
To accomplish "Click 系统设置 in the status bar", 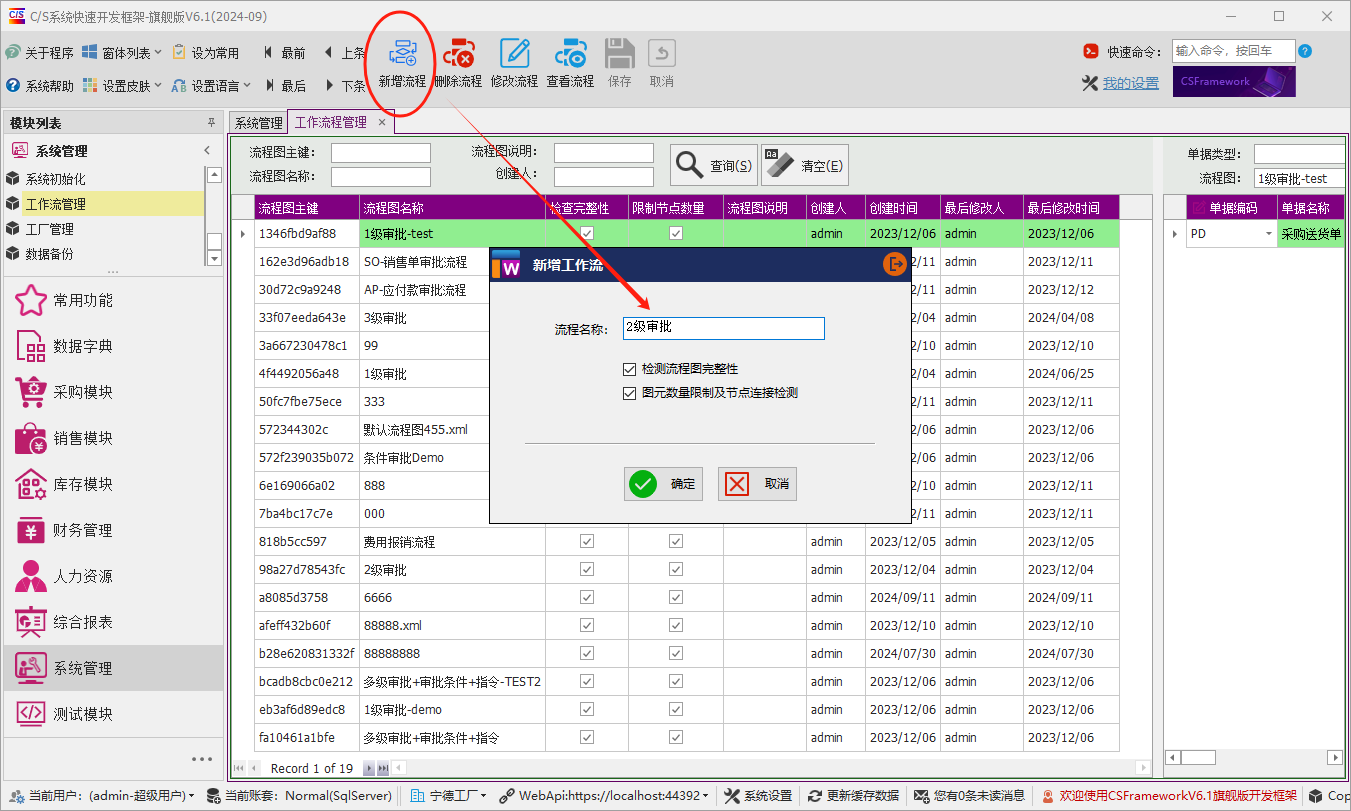I will pyautogui.click(x=758, y=796).
